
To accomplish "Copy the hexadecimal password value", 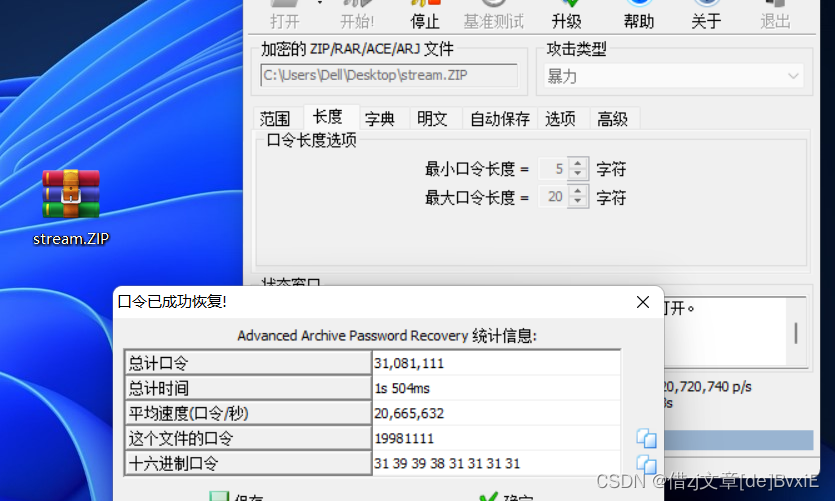I will point(646,464).
